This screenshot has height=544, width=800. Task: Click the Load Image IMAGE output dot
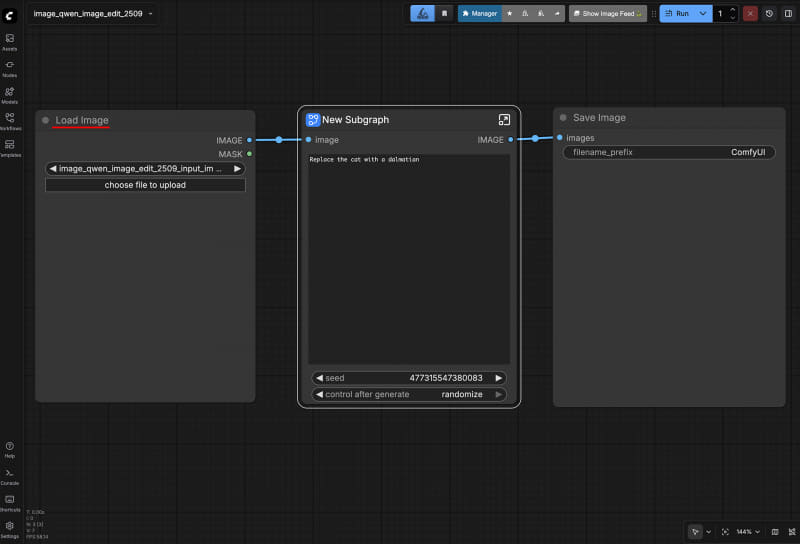pyautogui.click(x=249, y=140)
